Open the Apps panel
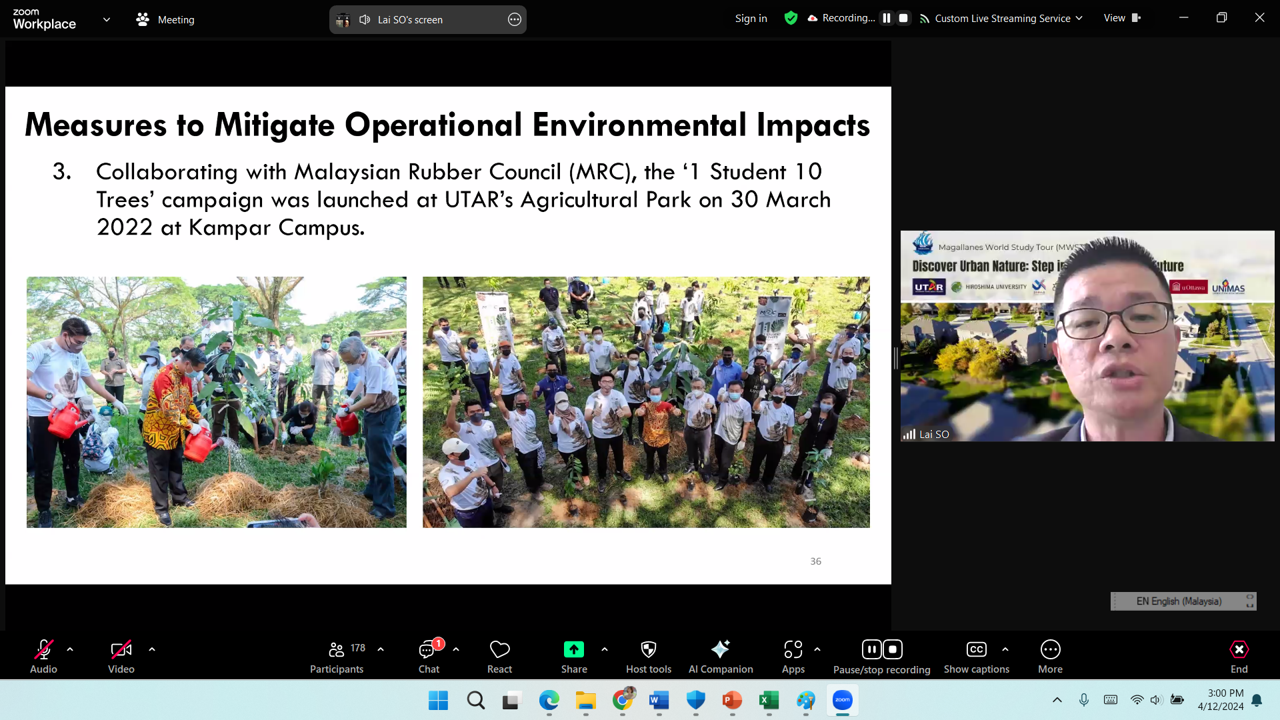This screenshot has height=720, width=1280. [793, 656]
